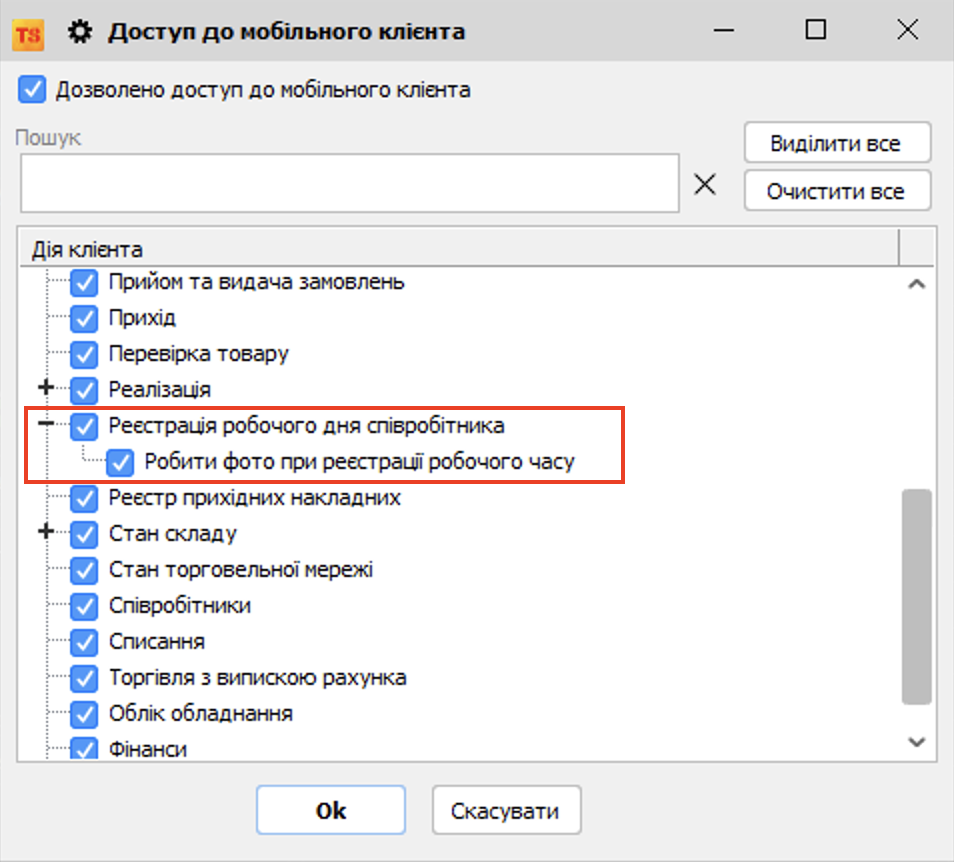
Task: Toggle the 'Прихід' checkbox
Action: pos(85,319)
